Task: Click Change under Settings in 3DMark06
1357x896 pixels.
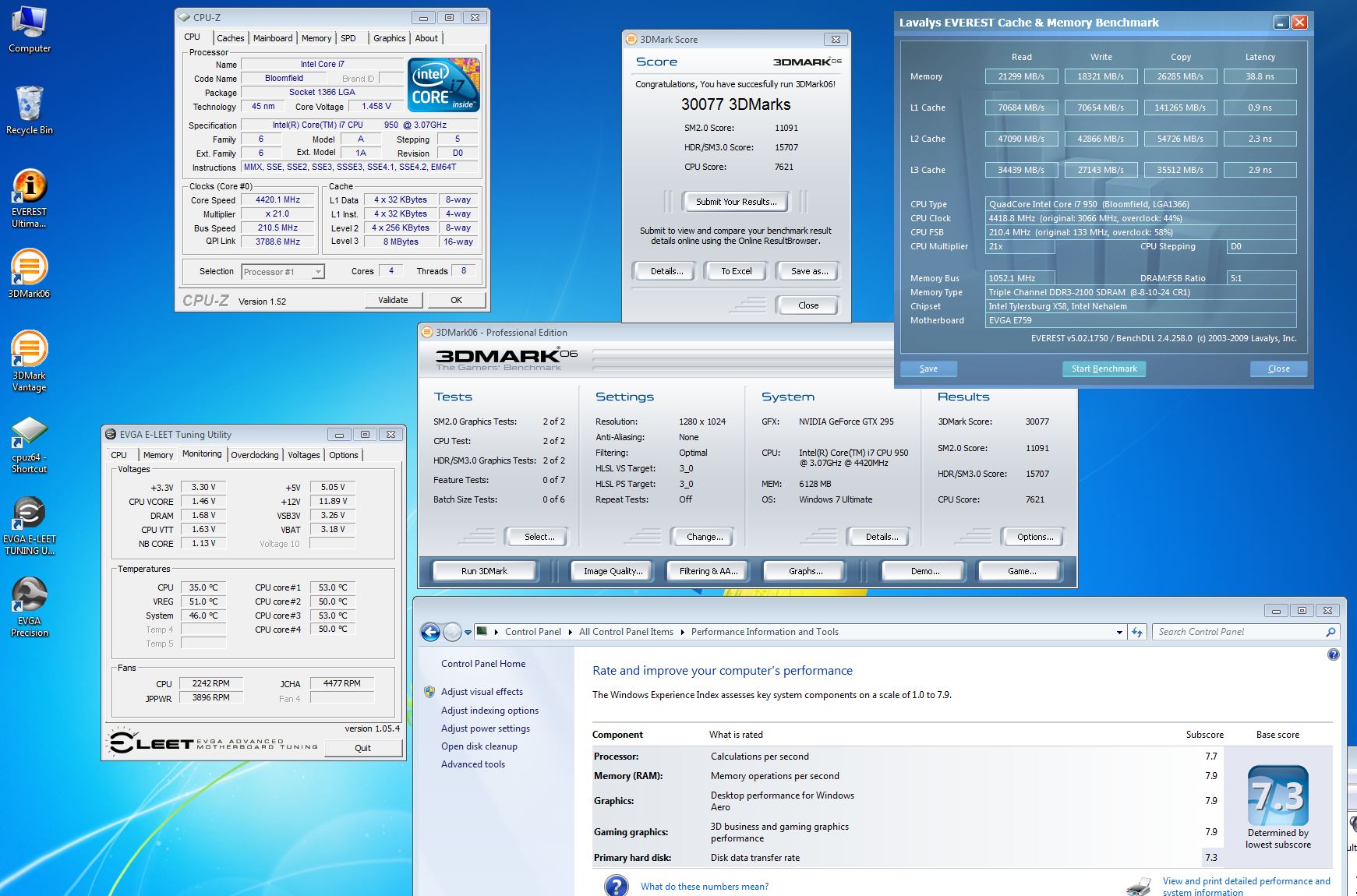Action: pos(705,537)
